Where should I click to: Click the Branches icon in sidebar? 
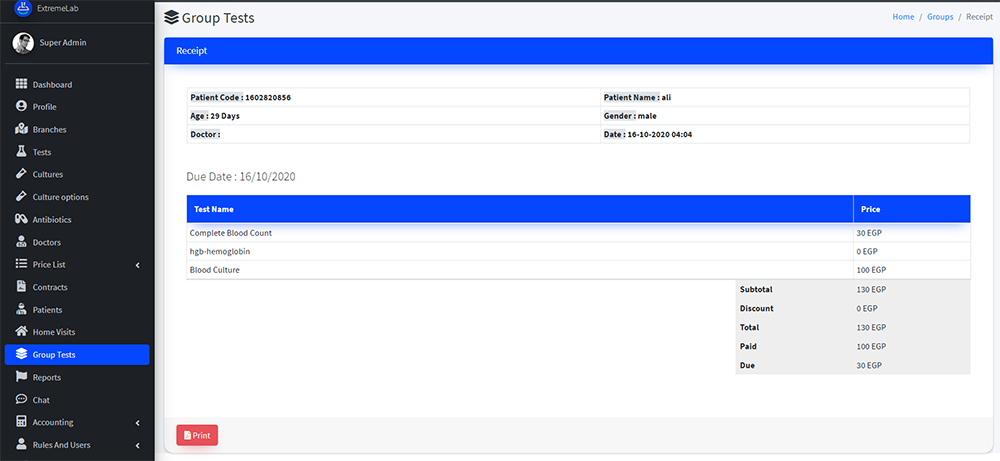21,129
